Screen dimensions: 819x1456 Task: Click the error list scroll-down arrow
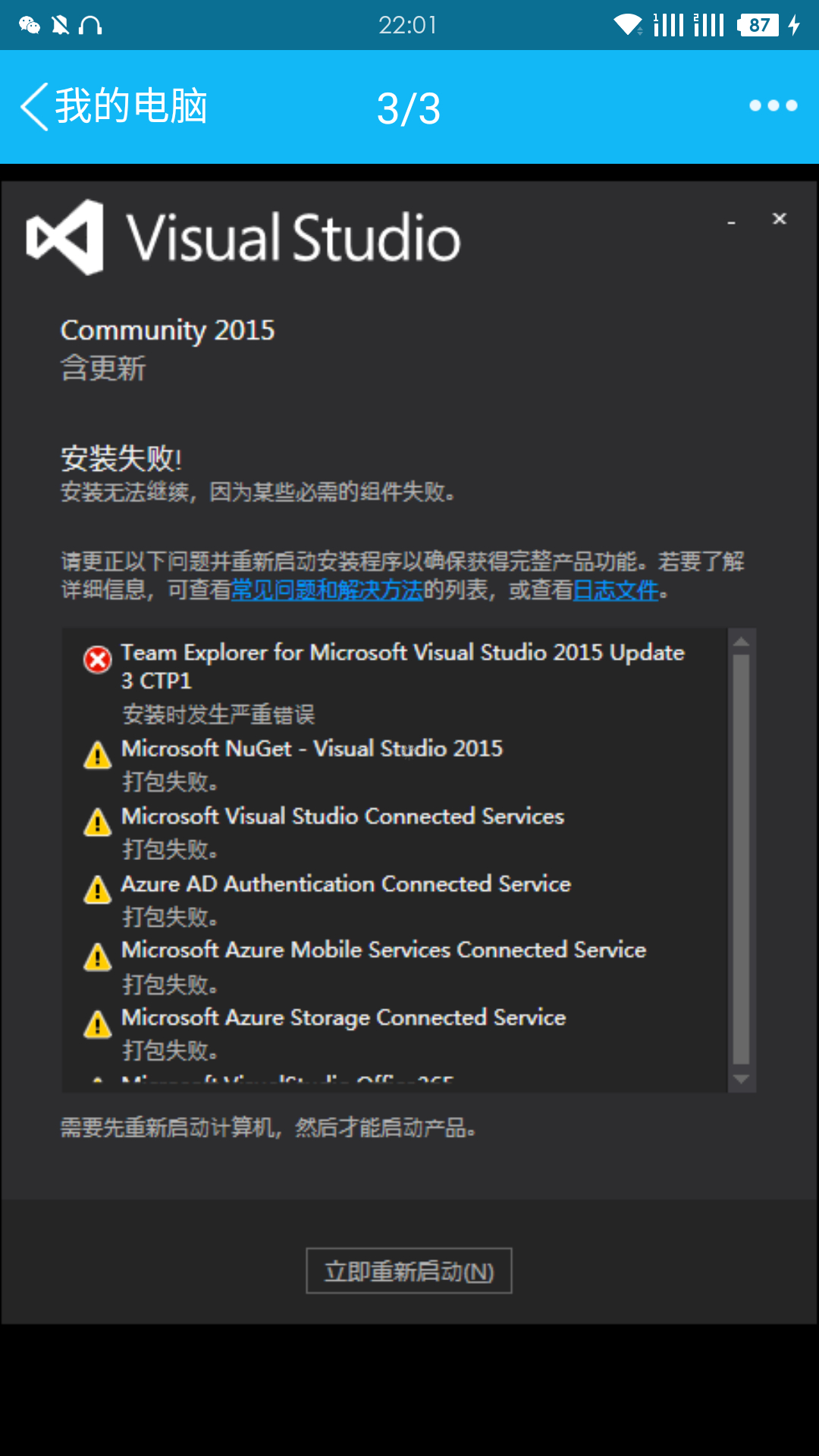(741, 1079)
